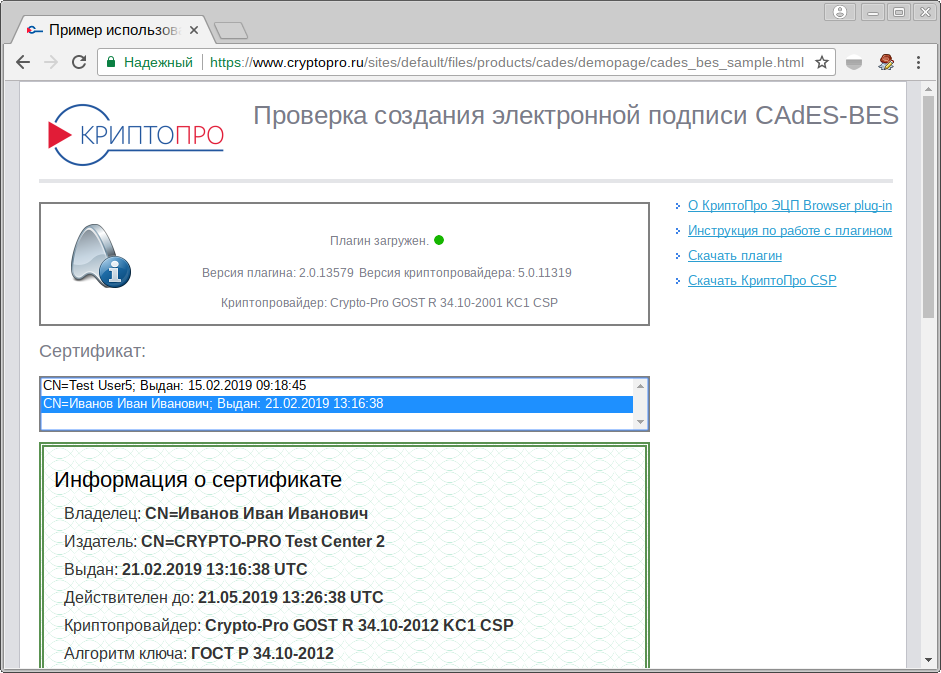Image resolution: width=941 pixels, height=673 pixels.
Task: Click the Версия плагина: 2.0.13579 text
Action: 278,273
